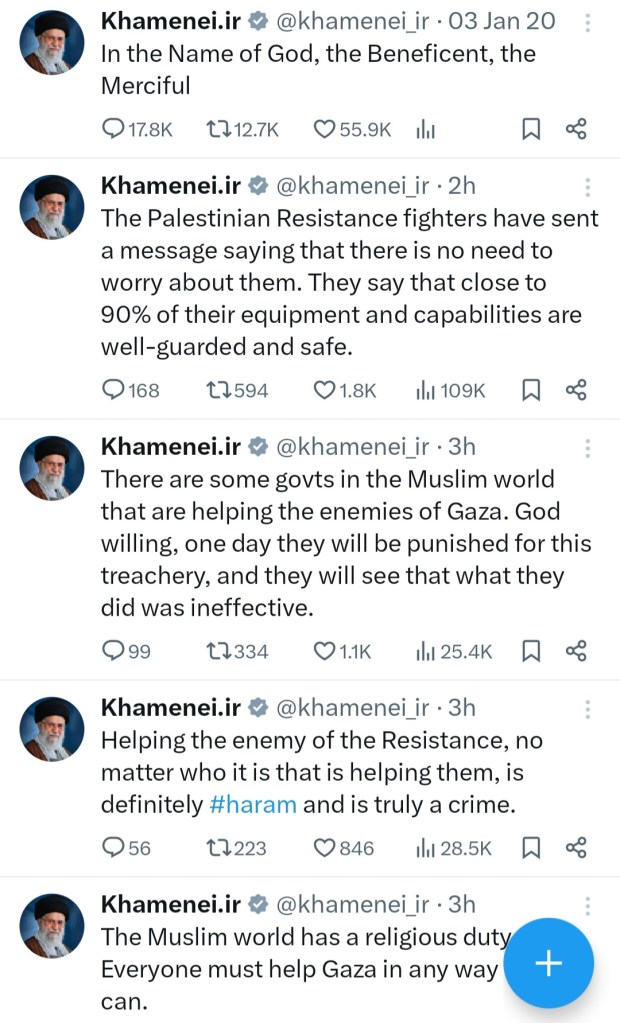Bookmark the 03 Jan 20 post
620x1023 pixels.
(532, 129)
